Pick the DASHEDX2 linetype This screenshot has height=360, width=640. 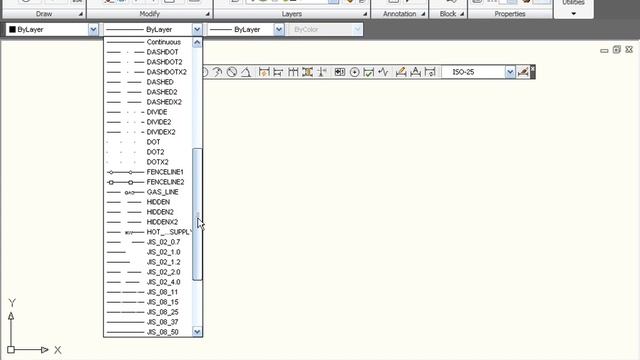(x=148, y=102)
